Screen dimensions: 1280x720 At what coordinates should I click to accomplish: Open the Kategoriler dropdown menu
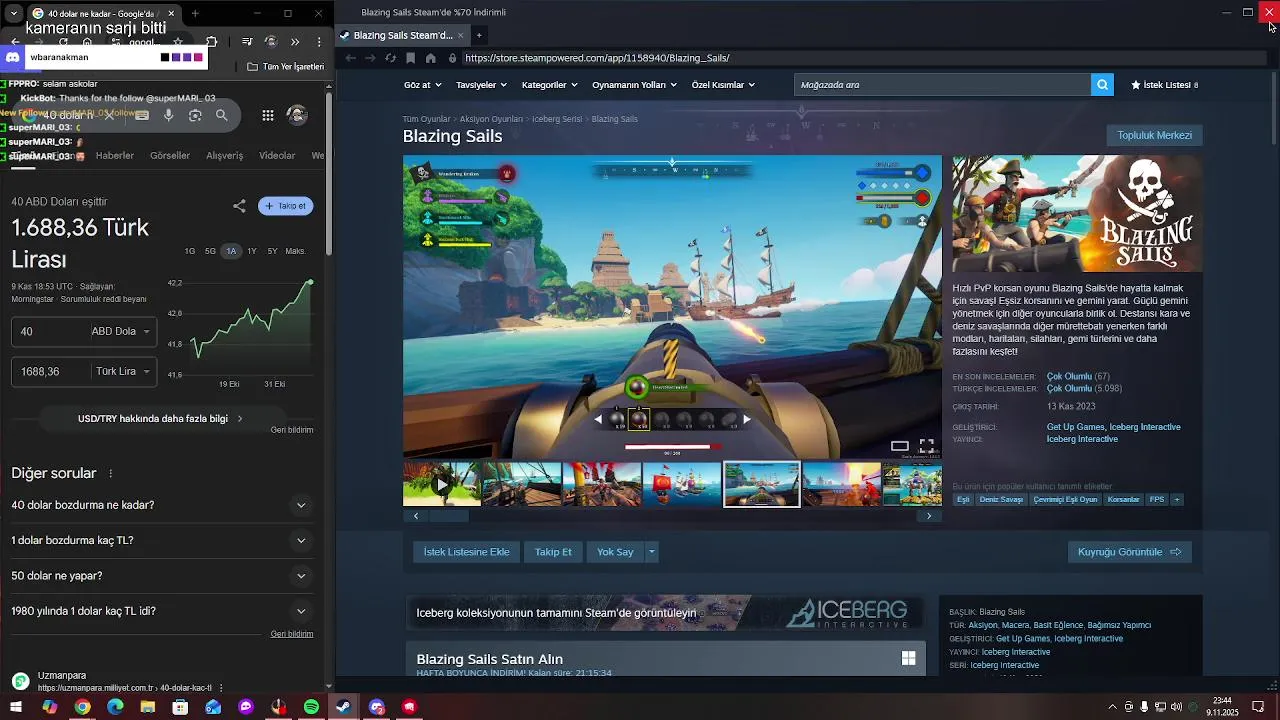(x=549, y=85)
